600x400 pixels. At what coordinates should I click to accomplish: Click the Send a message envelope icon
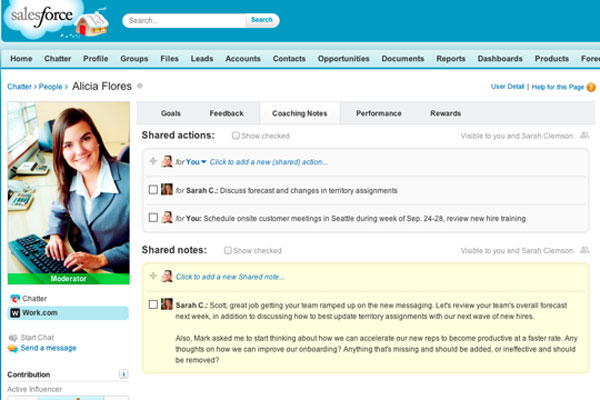click(13, 348)
